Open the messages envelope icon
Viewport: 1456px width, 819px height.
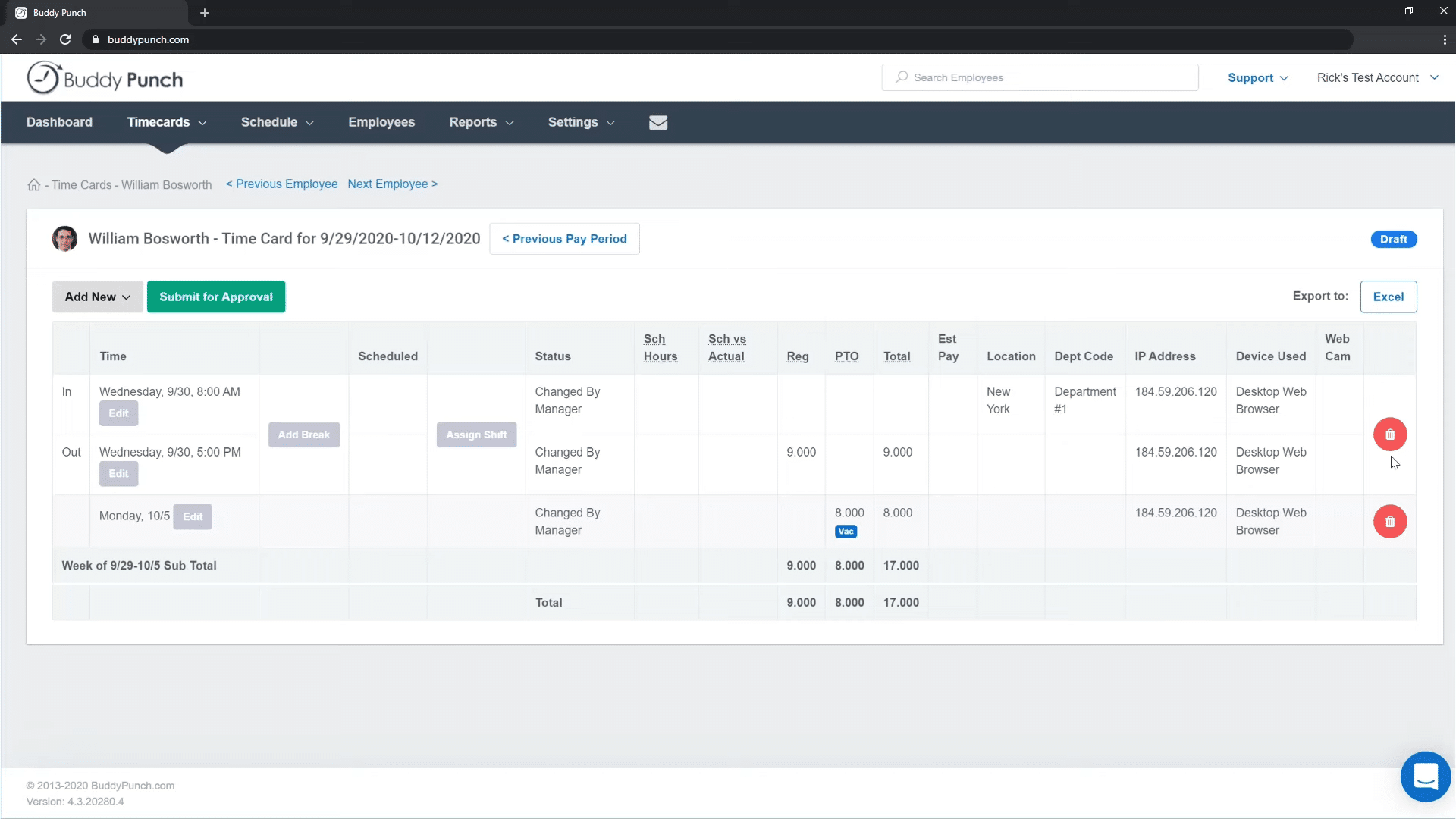pos(658,122)
